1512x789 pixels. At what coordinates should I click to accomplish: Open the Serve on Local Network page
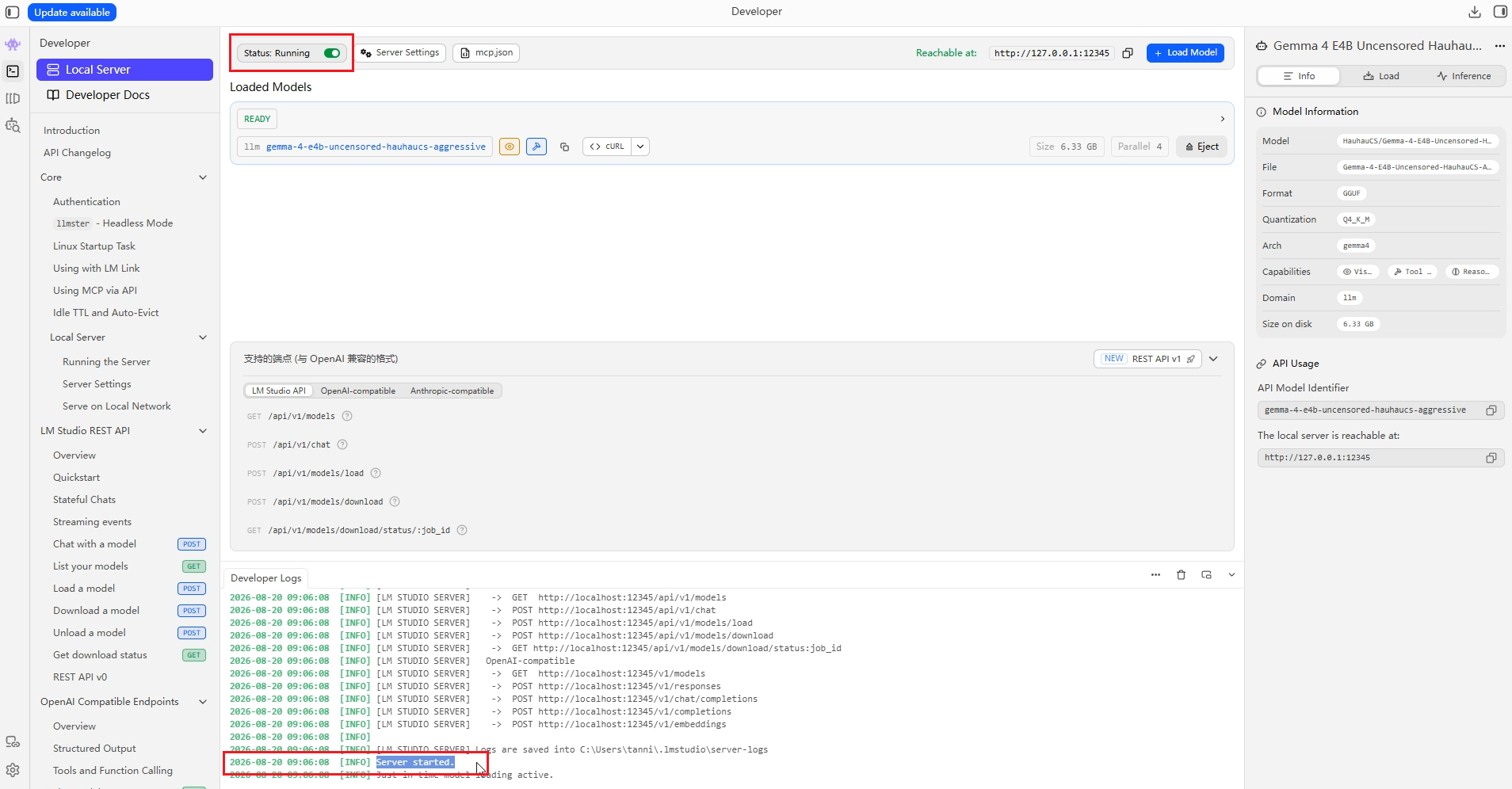click(116, 406)
